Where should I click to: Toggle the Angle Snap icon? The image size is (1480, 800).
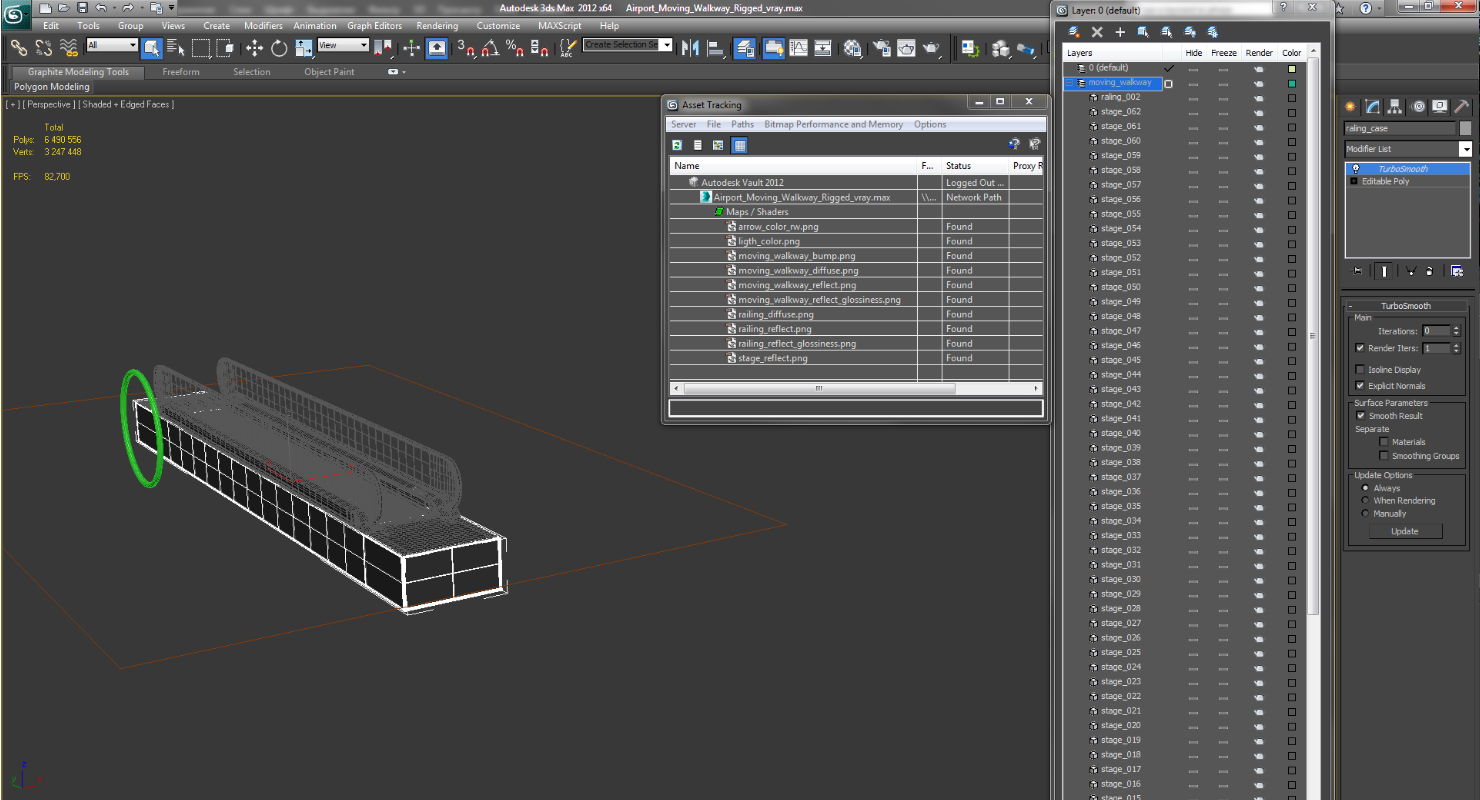[x=490, y=47]
